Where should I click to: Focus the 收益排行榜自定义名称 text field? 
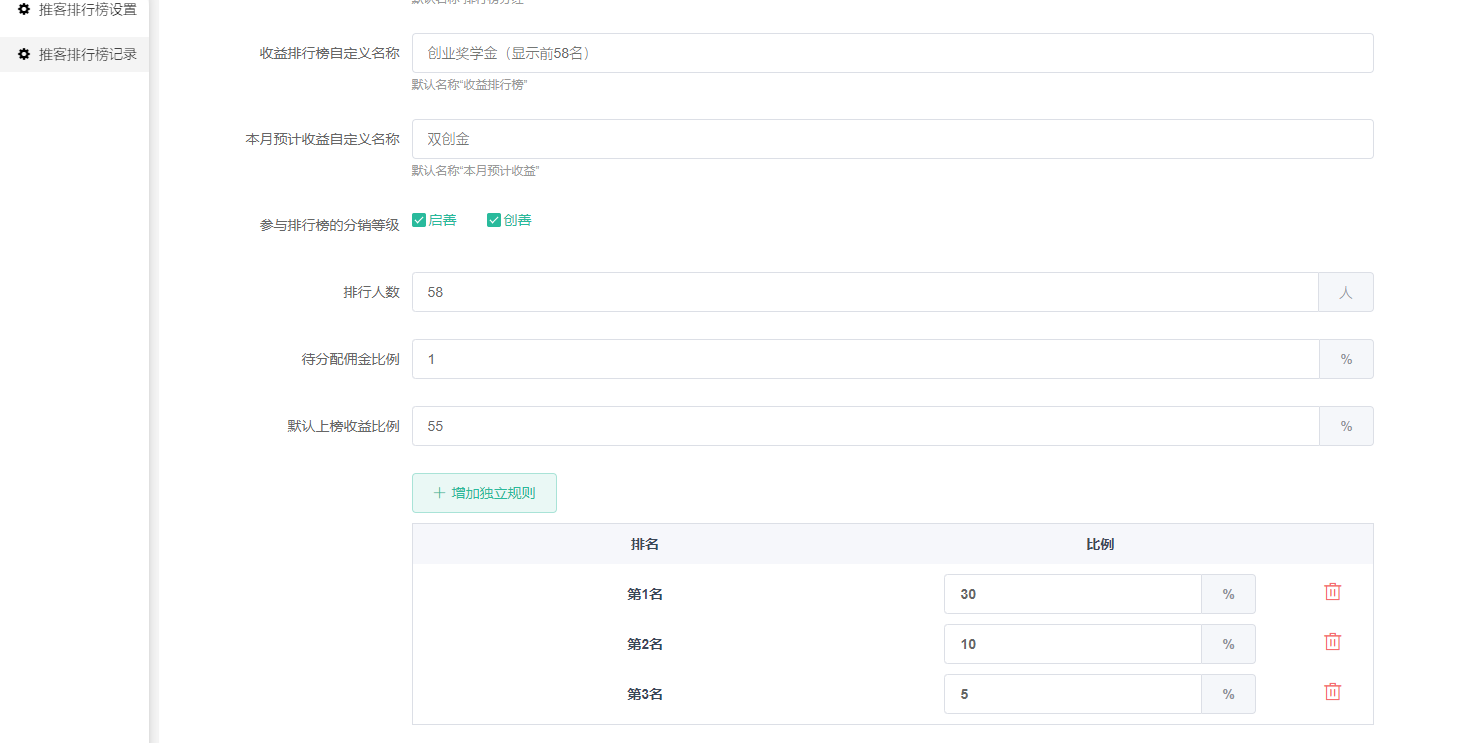pos(892,53)
